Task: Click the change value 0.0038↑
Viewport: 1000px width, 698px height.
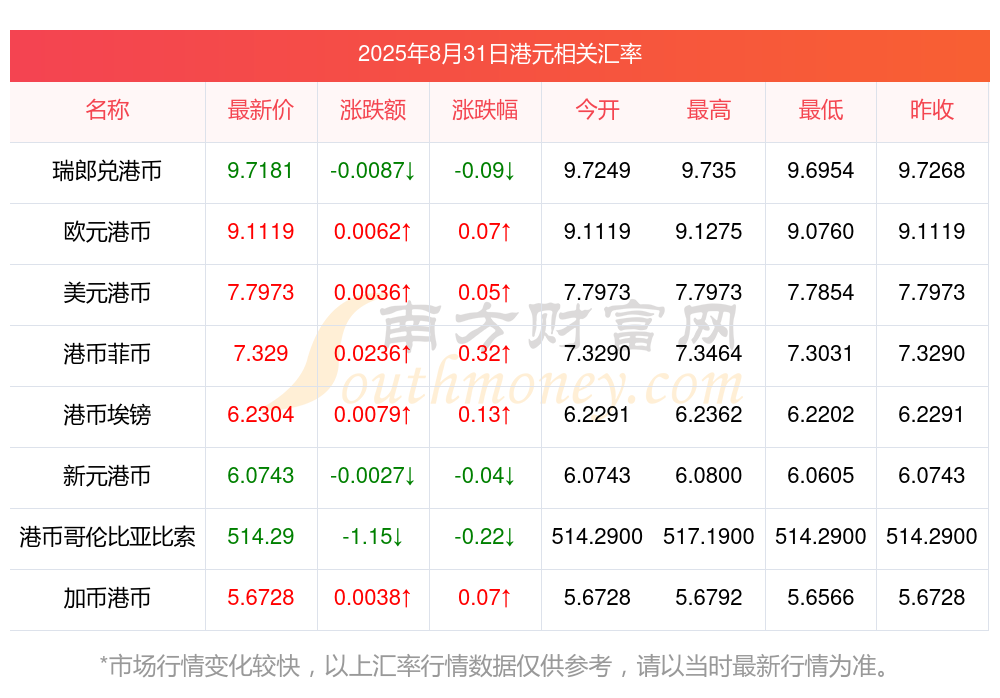Action: 372,597
